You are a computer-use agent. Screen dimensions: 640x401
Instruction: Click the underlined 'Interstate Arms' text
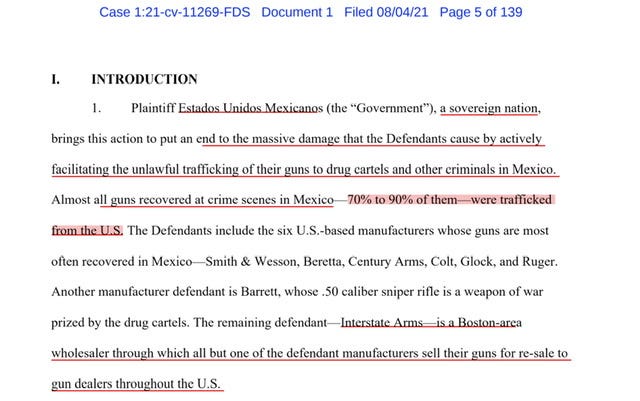pos(382,323)
